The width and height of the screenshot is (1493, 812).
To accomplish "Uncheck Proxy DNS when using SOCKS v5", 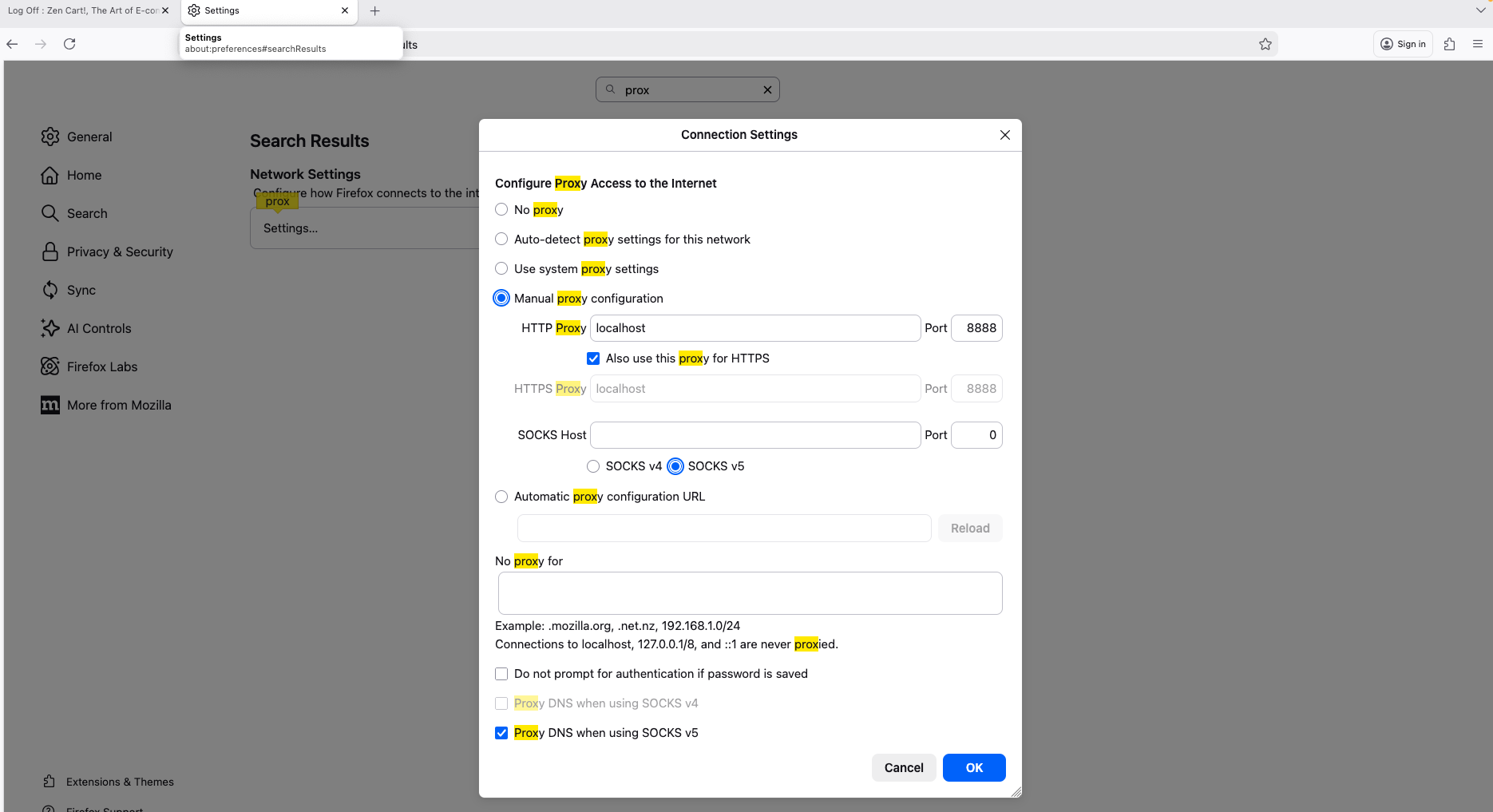I will click(501, 733).
